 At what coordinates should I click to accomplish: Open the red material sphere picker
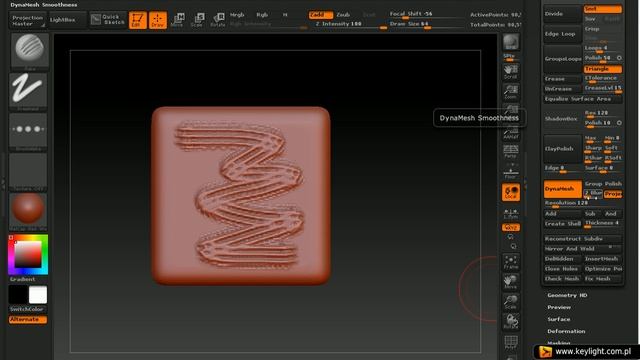(28, 211)
